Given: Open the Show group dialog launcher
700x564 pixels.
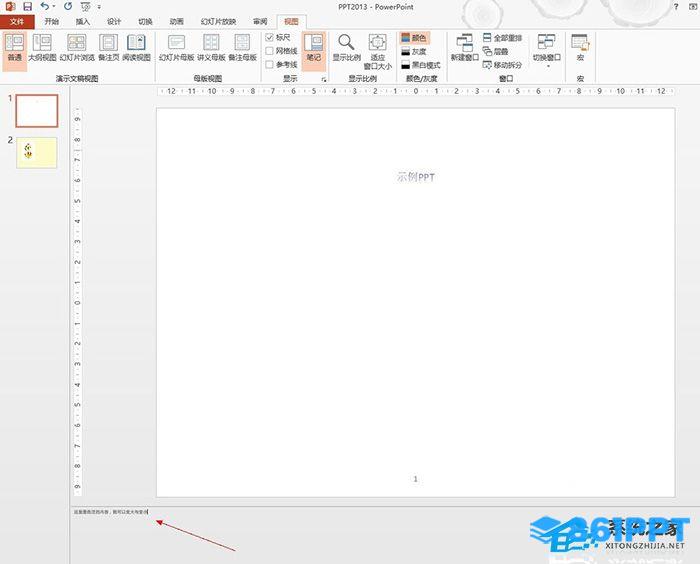Looking at the screenshot, I should tap(323, 78).
